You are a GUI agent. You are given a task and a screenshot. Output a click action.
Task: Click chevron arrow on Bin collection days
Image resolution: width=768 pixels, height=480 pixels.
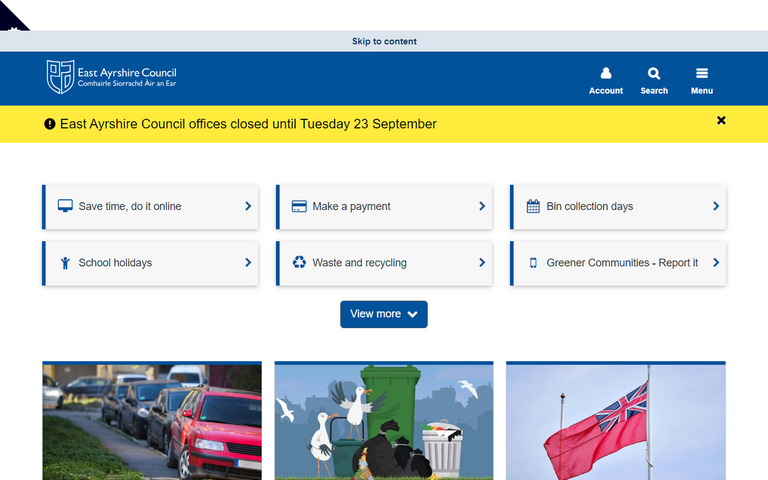(716, 206)
